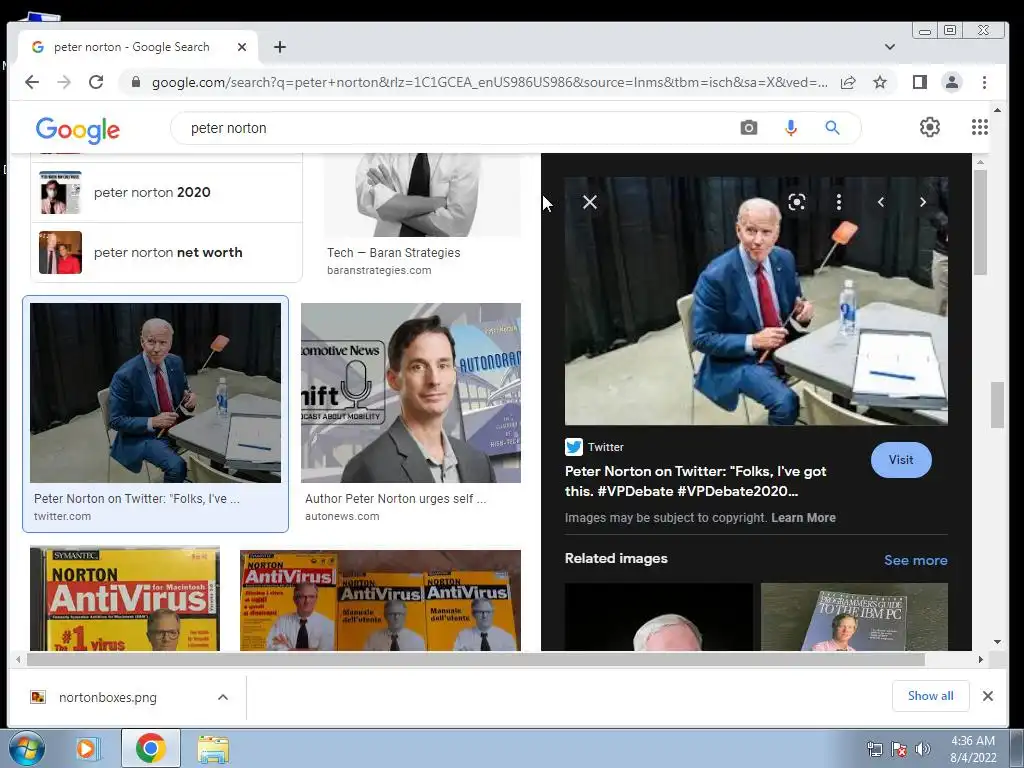Open Twitter image result thumbnail
Screen dimensions: 1024x768
(x=155, y=392)
